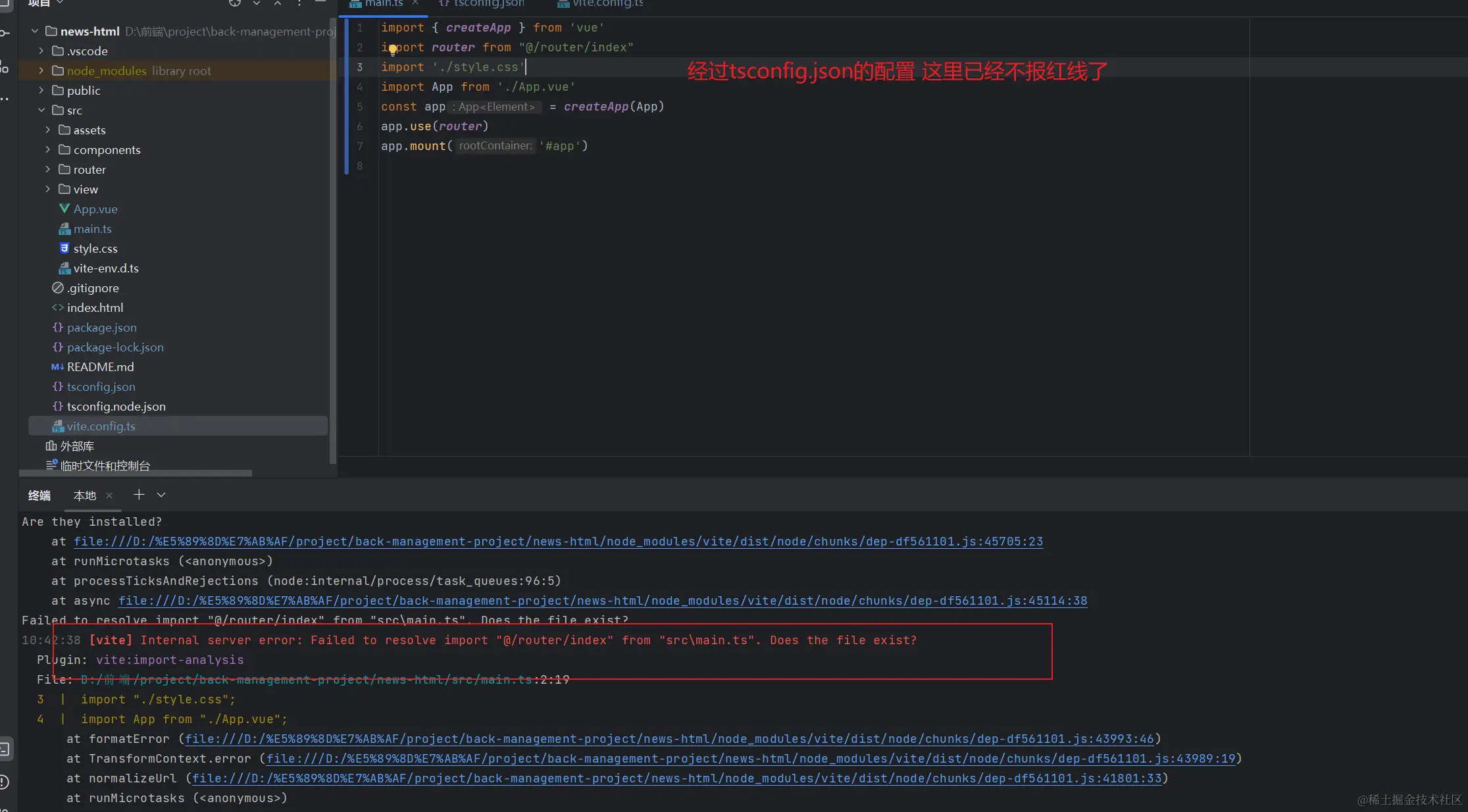Viewport: 1468px width, 812px height.
Task: Click the locate-file crosshair icon in project panel
Action: (x=235, y=3)
